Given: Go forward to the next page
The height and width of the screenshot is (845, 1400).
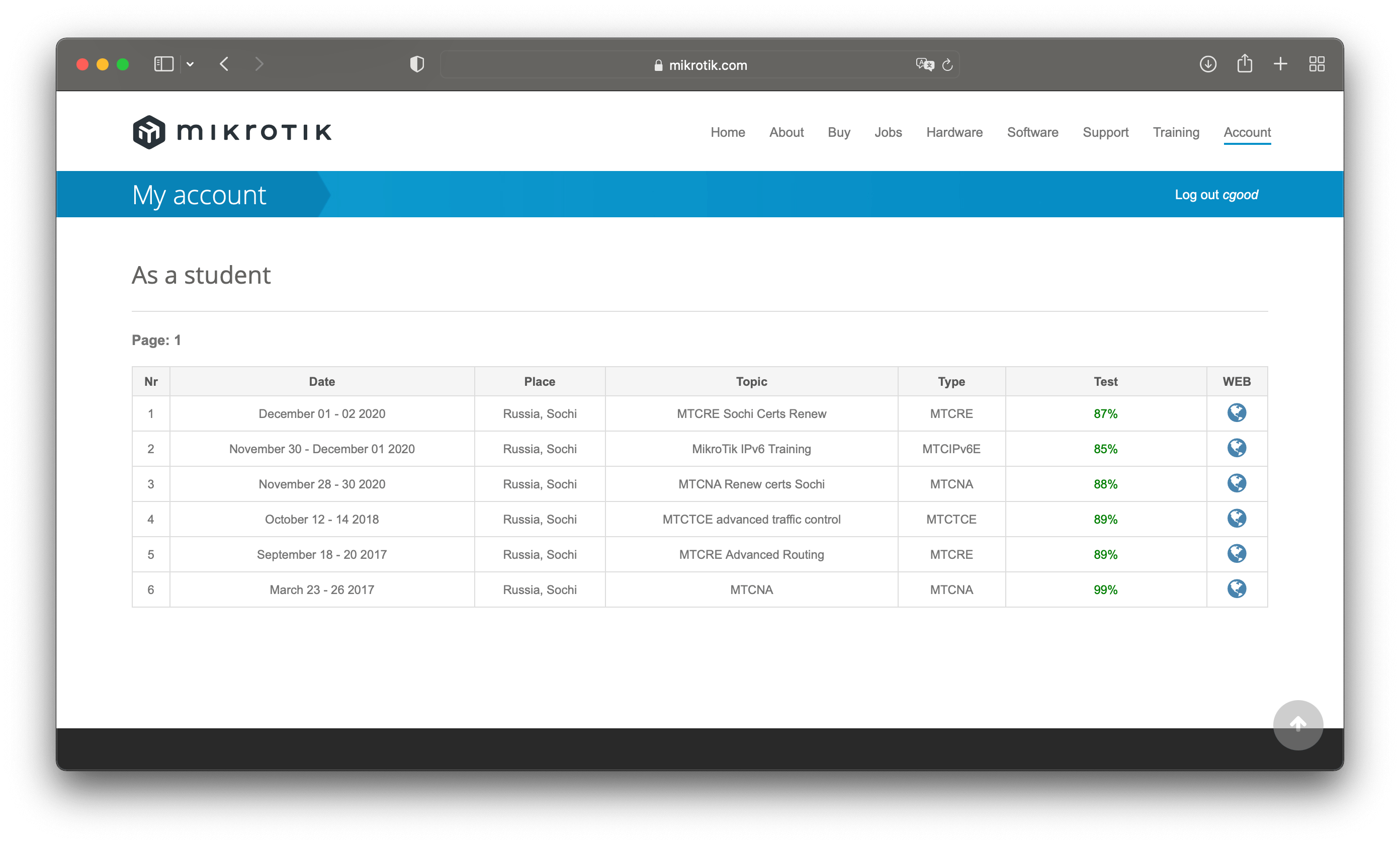Looking at the screenshot, I should point(259,64).
